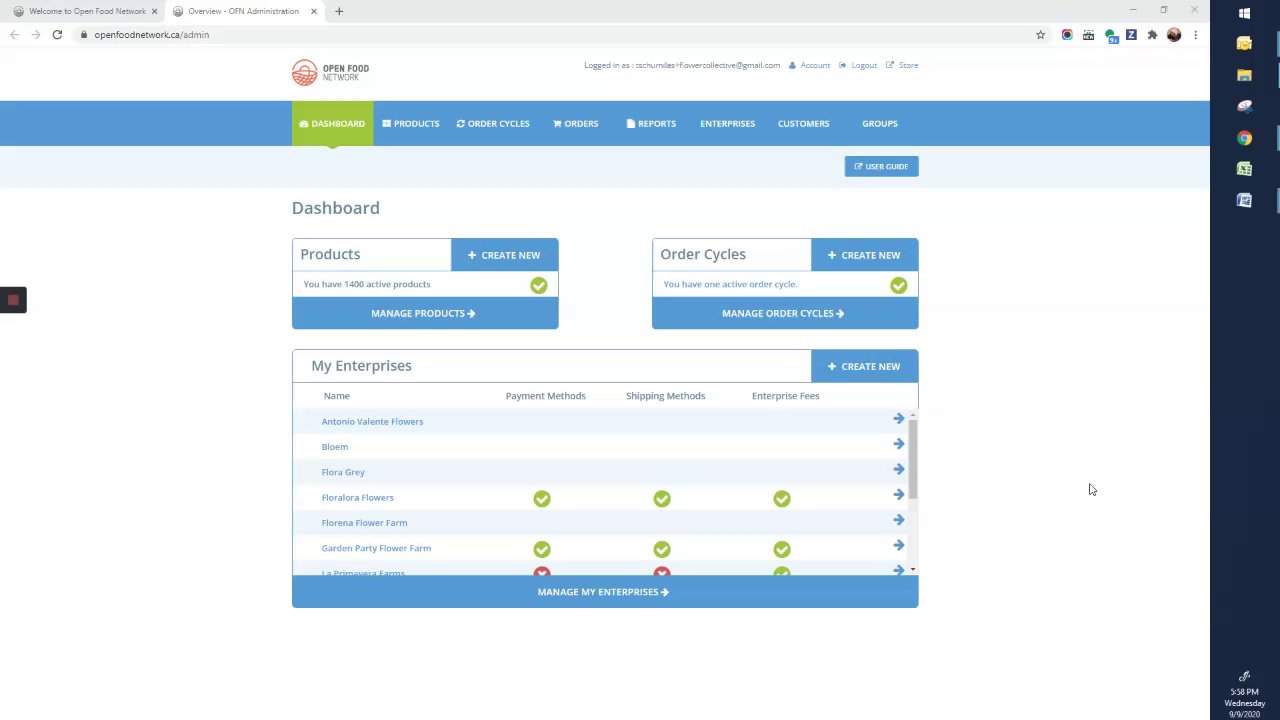Click Garden Party payment methods check icon
The width and height of the screenshot is (1280, 720).
tap(542, 549)
